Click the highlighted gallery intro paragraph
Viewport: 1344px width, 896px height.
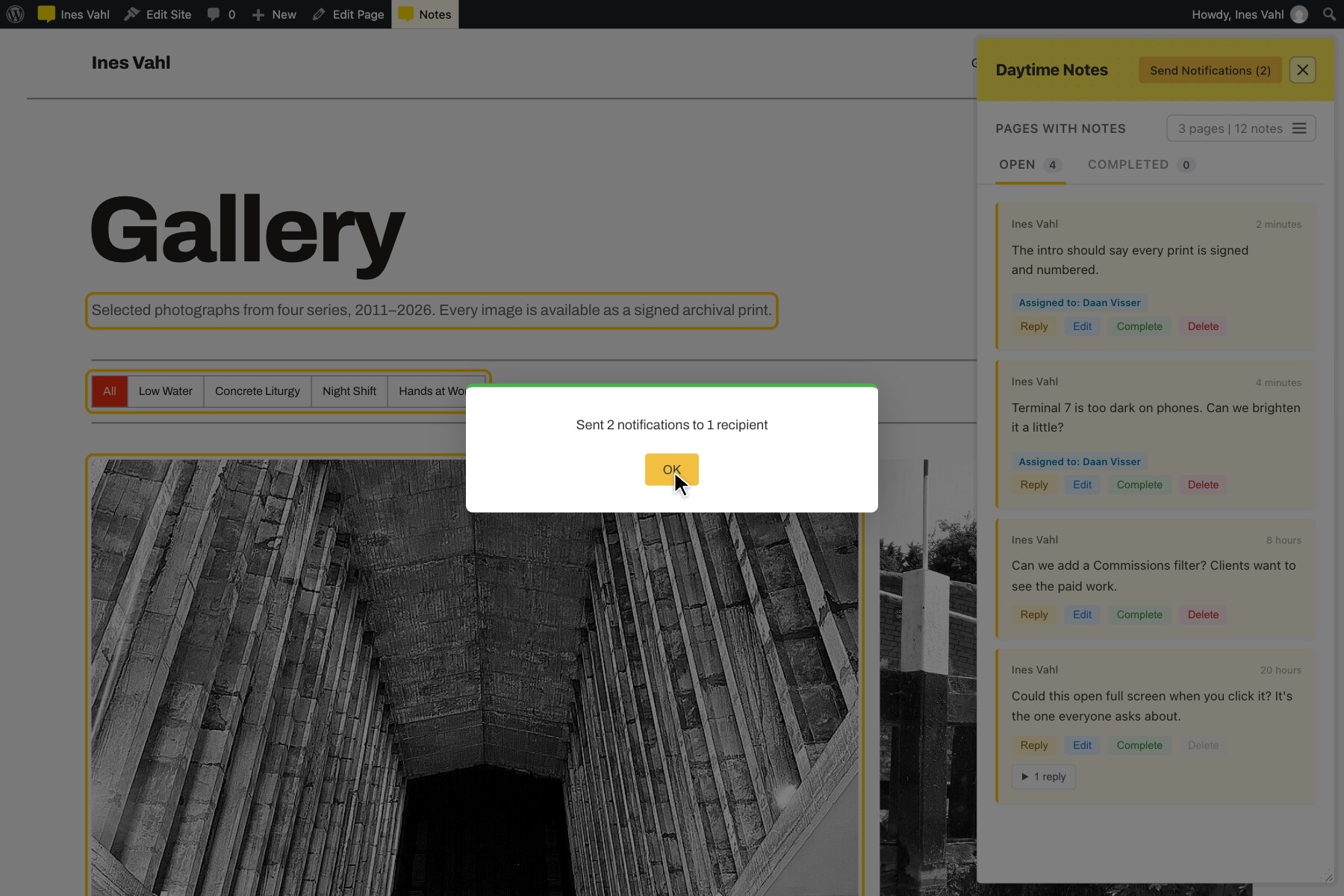click(432, 311)
